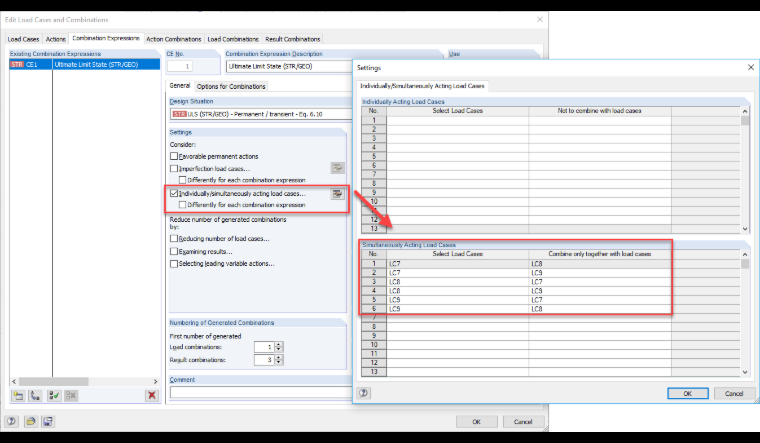Click row number 7 in Simultaneously Acting table
Image resolution: width=760 pixels, height=443 pixels.
tap(374, 318)
